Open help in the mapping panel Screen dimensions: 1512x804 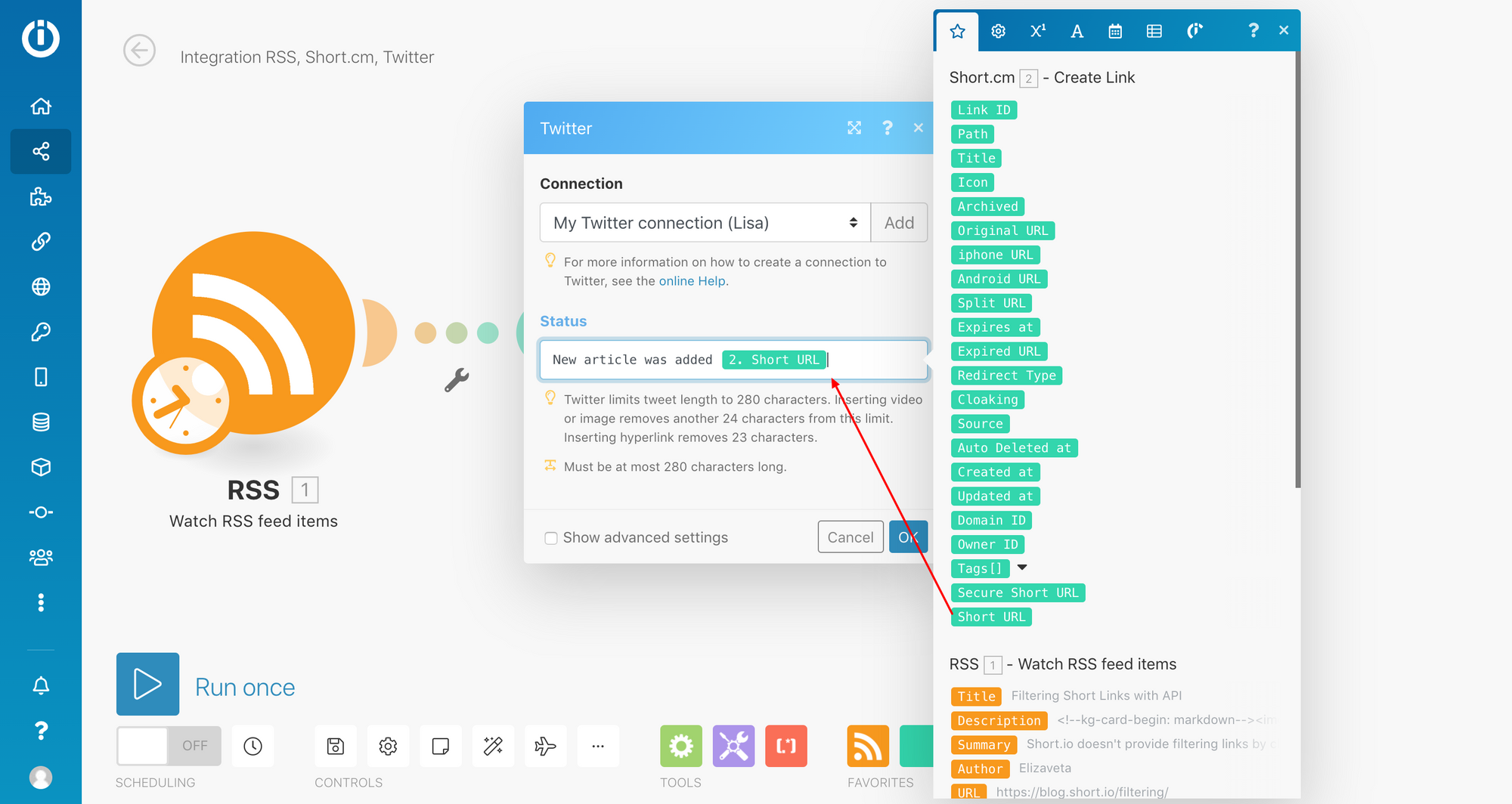click(x=1253, y=30)
